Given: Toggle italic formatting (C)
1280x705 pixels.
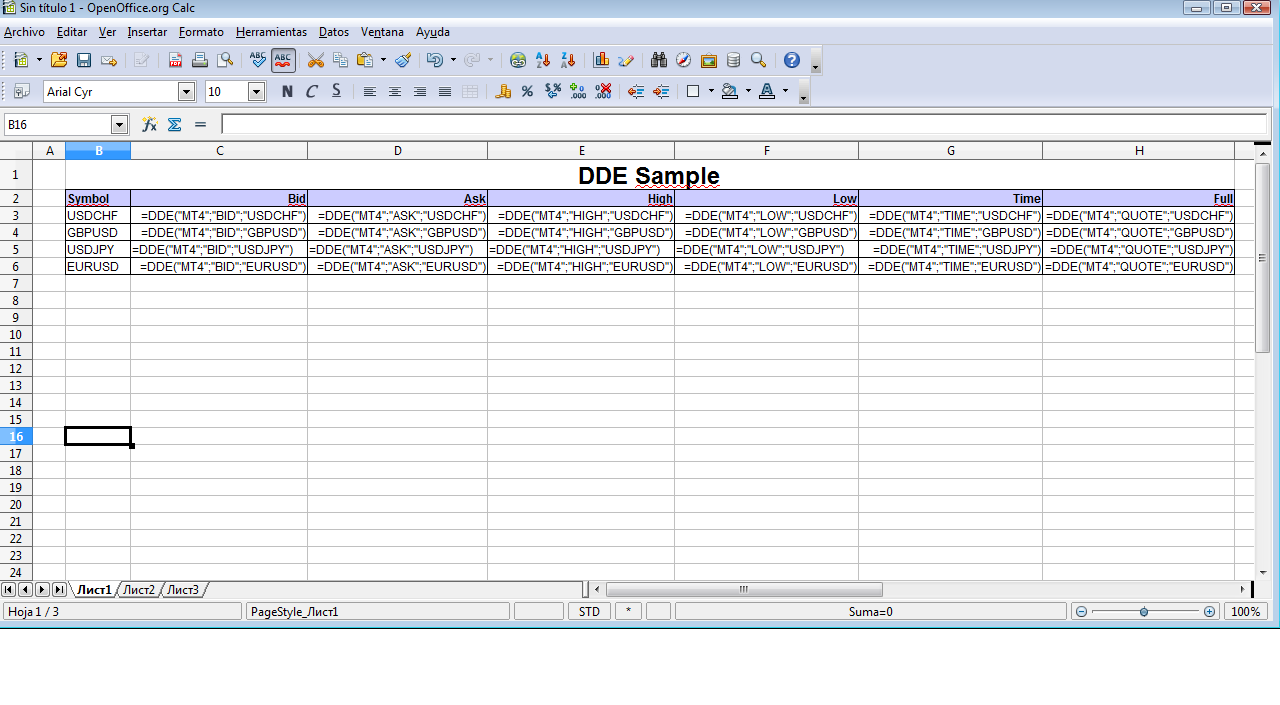Looking at the screenshot, I should pos(311,92).
